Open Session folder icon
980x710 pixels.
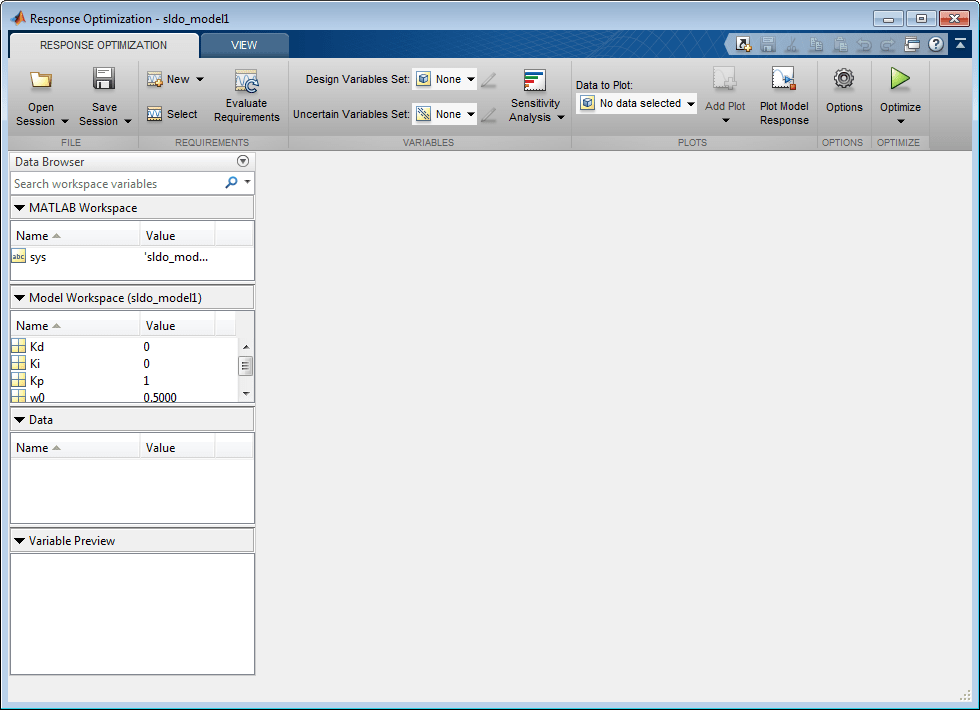pos(41,79)
